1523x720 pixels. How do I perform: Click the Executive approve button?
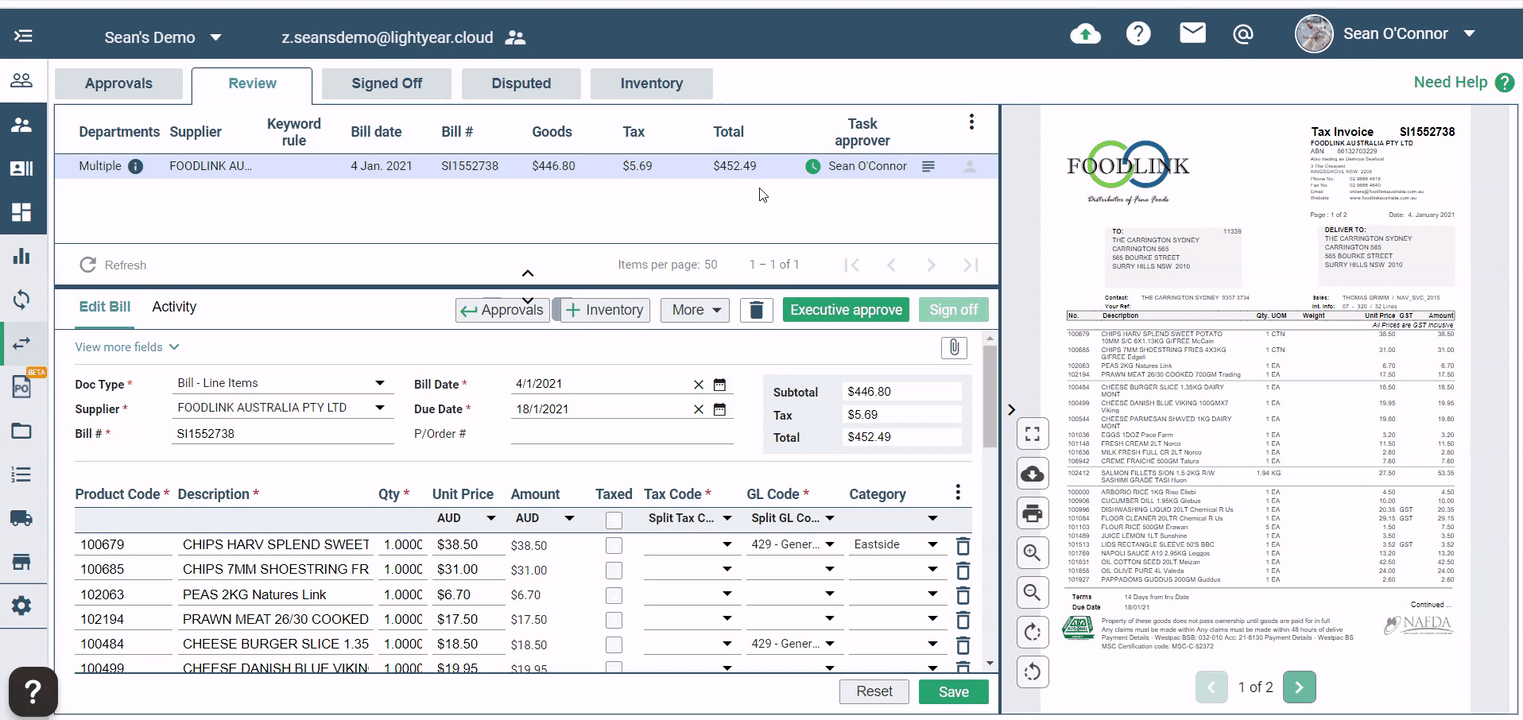point(847,310)
